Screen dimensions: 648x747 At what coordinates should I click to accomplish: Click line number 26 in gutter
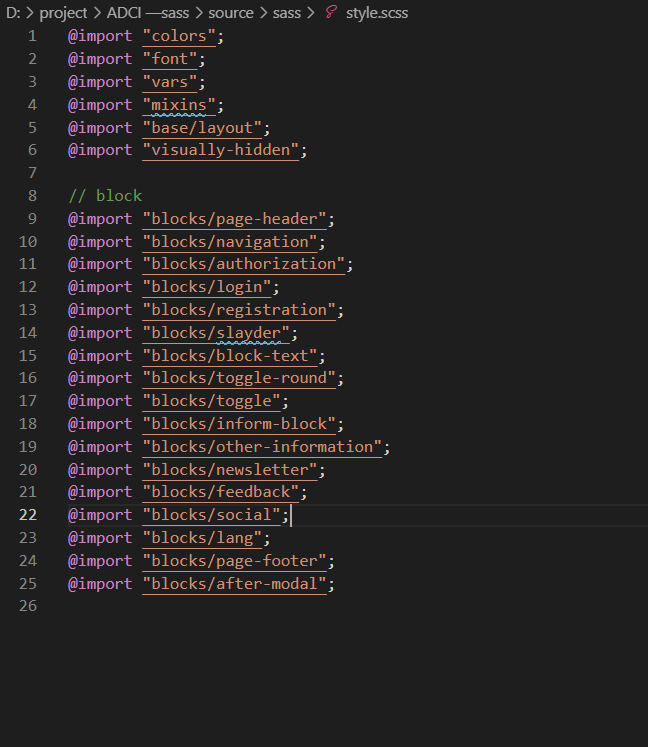click(x=28, y=606)
